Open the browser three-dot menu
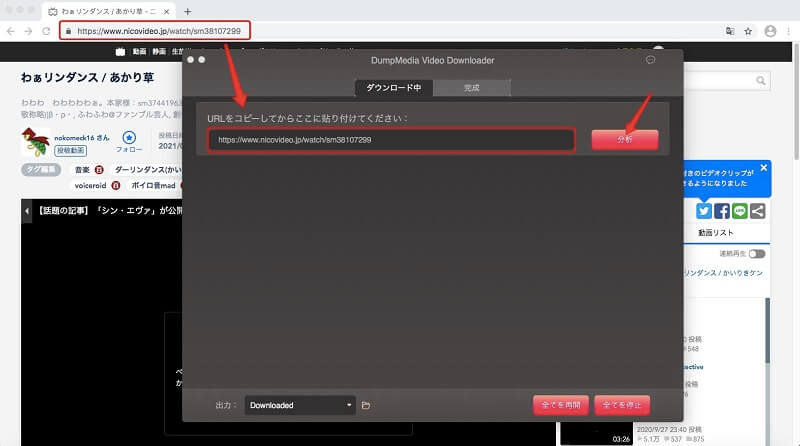The image size is (800, 446). pyautogui.click(x=789, y=31)
